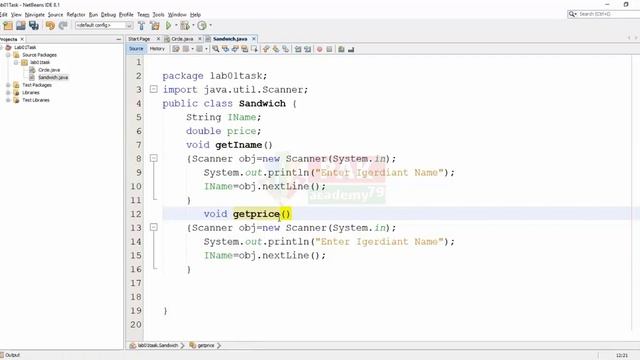This screenshot has width=640, height=360.
Task: Open the Run Project dropdown arrow
Action: point(176,25)
